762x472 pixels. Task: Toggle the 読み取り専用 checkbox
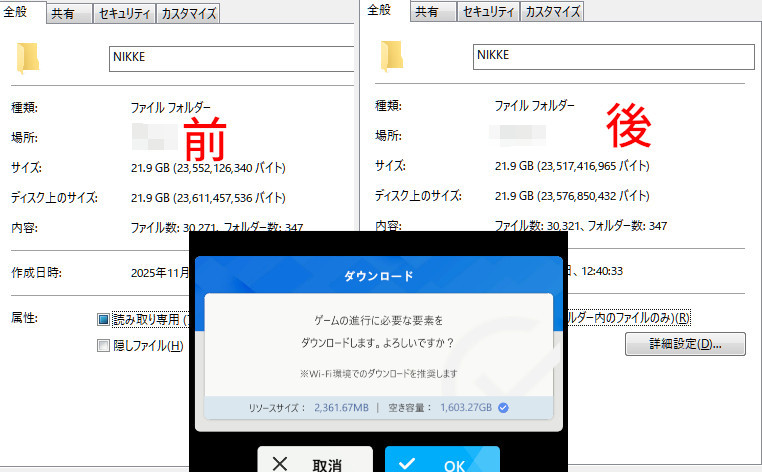(103, 320)
